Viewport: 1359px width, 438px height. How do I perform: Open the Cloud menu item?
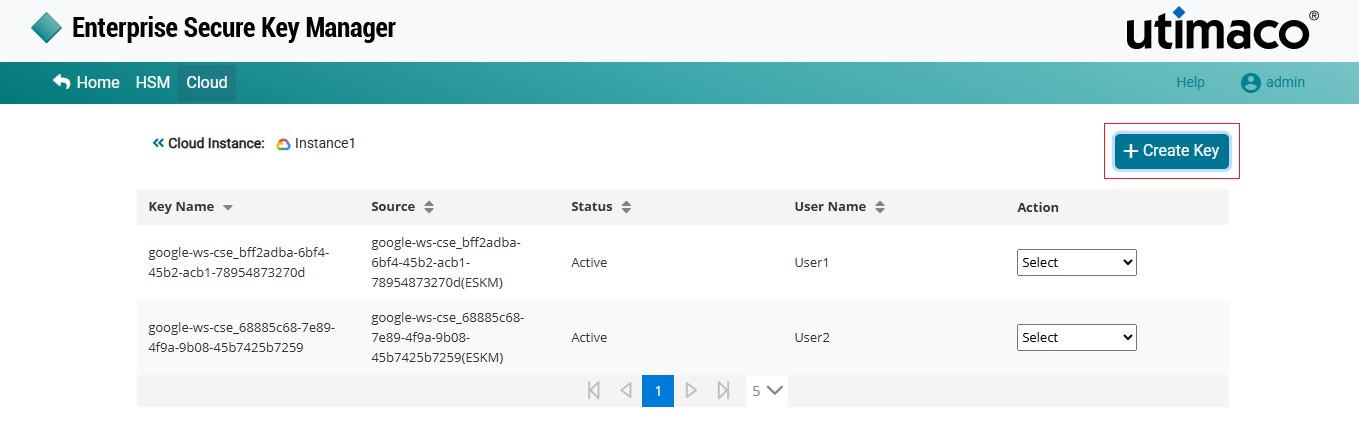(x=207, y=83)
